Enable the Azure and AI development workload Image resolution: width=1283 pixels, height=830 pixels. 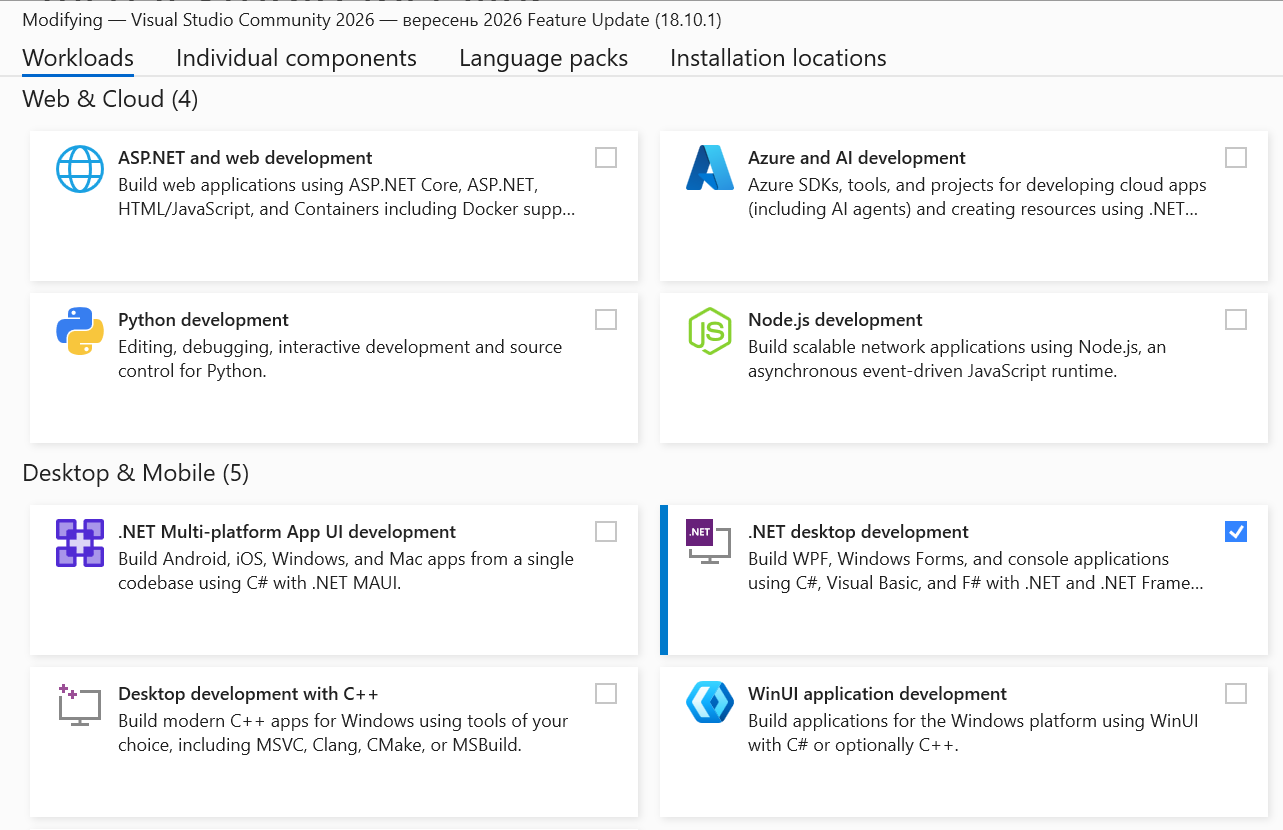1236,157
